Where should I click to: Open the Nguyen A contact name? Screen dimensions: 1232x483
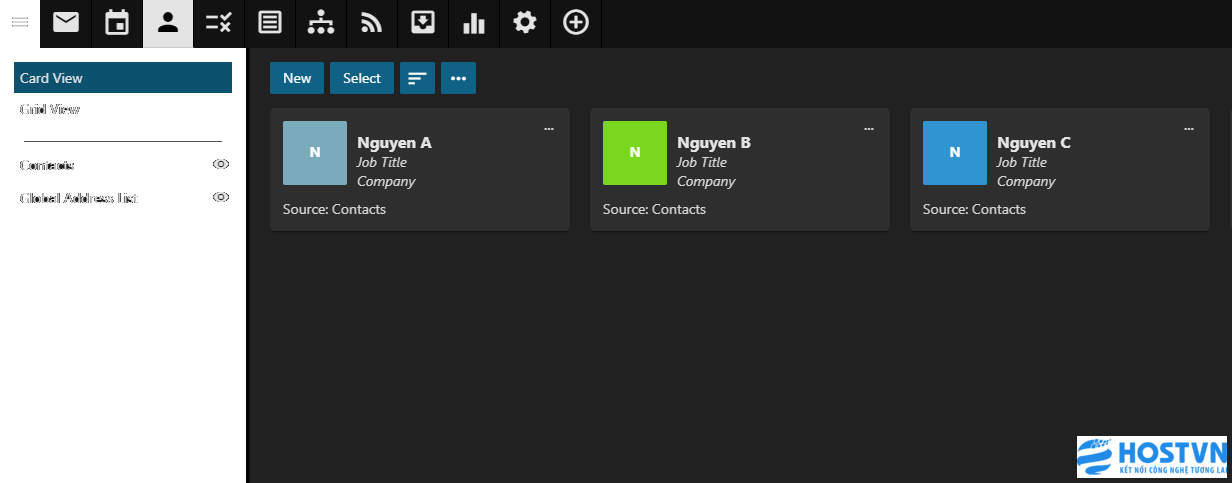tap(394, 143)
